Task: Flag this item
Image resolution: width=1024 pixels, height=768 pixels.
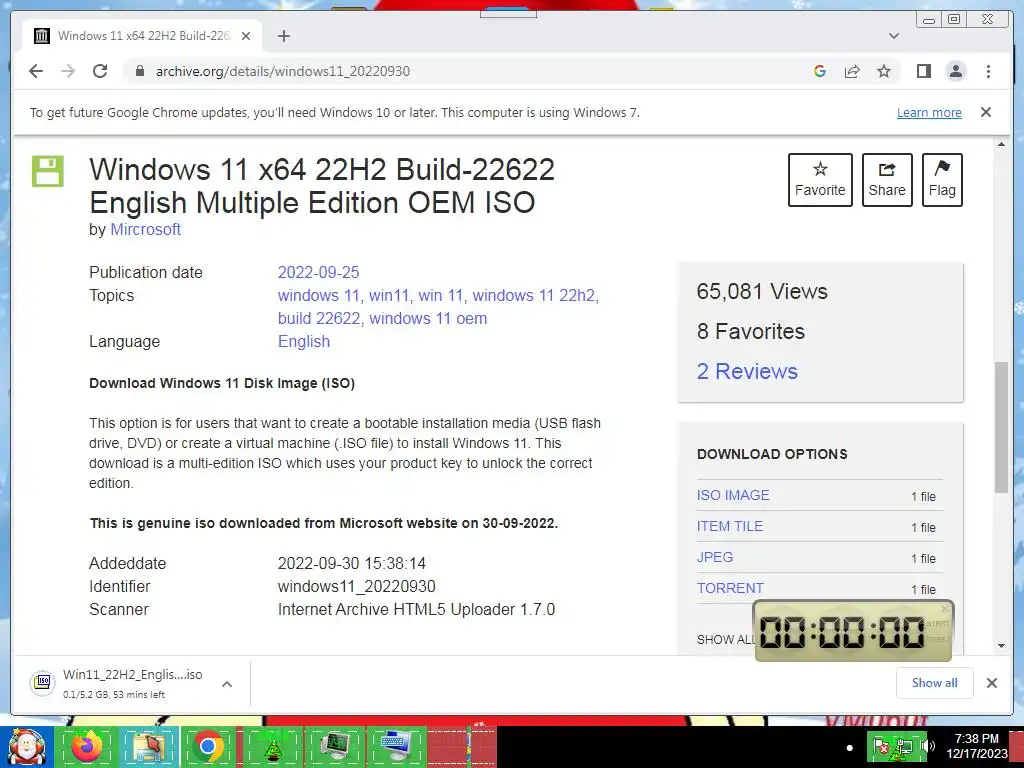Action: [942, 180]
